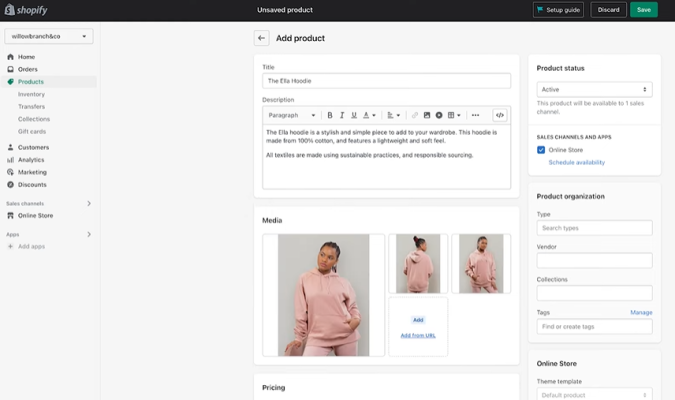
Task: Click the Title input field
Action: click(x=386, y=81)
